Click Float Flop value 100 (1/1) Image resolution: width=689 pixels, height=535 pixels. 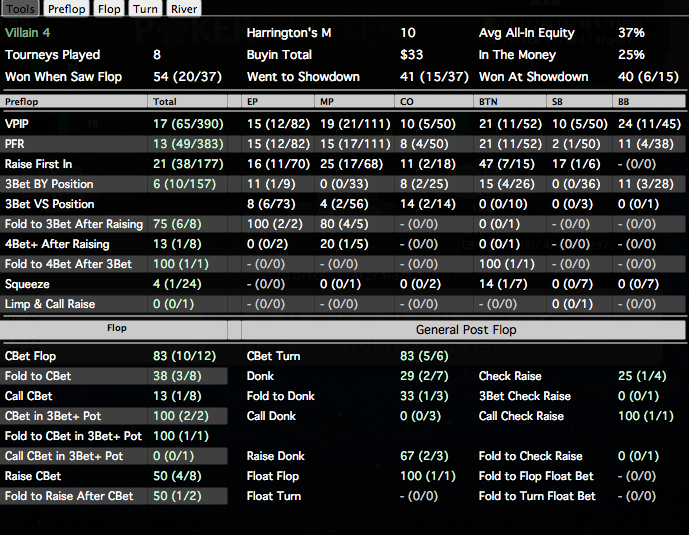coord(428,476)
